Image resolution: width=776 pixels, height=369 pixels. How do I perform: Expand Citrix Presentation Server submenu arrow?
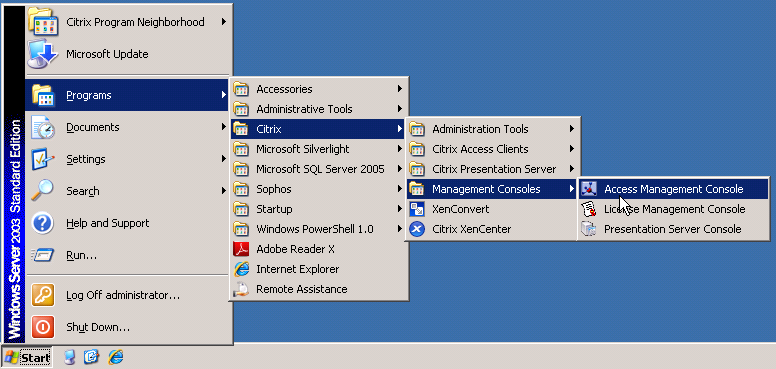tap(571, 169)
